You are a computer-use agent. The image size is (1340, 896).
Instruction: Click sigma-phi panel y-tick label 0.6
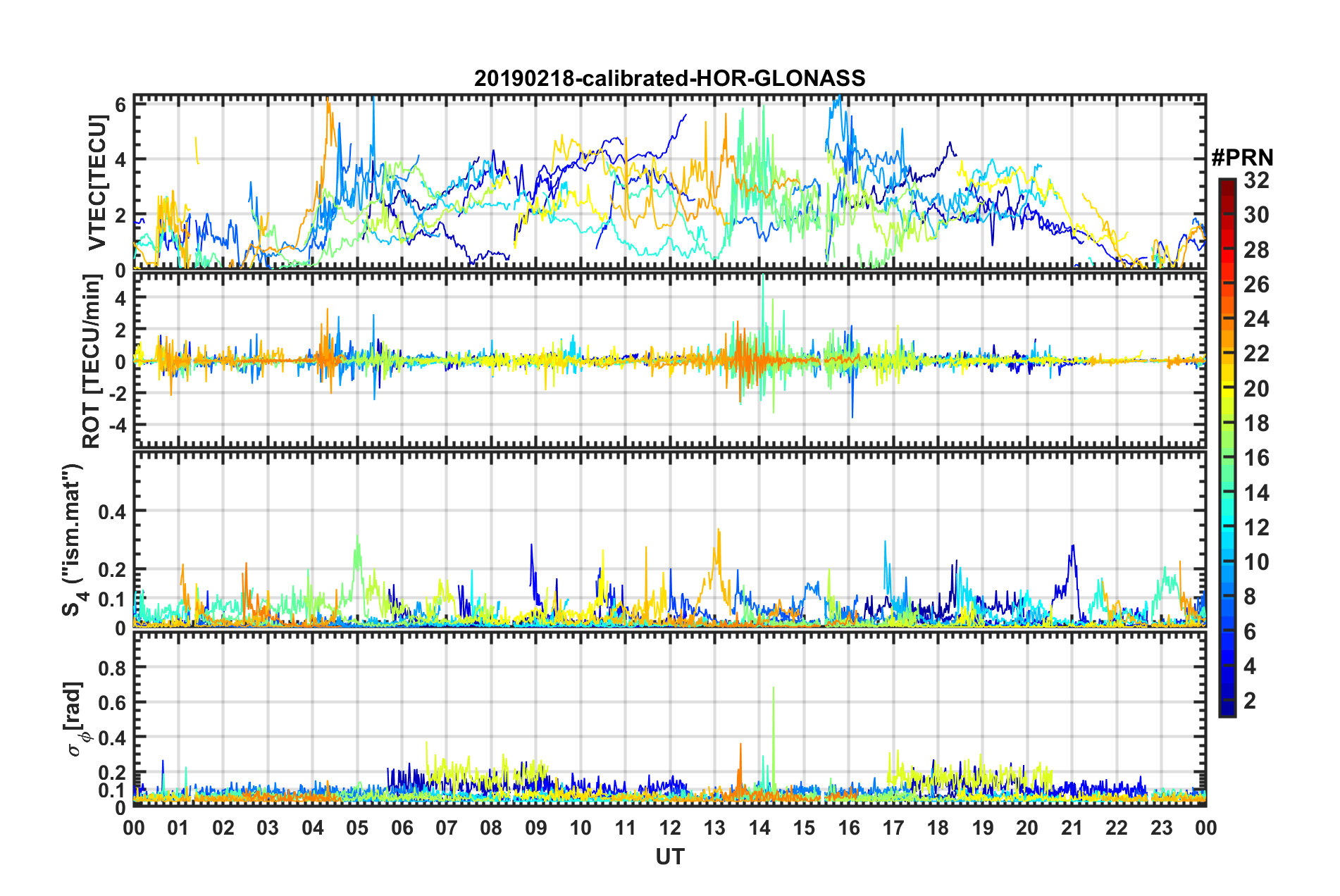tap(113, 703)
